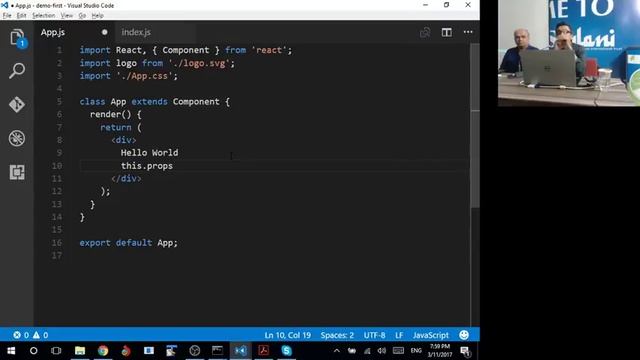640x360 pixels.
Task: Click Ln 10, Col 19 in status bar
Action: click(287, 335)
